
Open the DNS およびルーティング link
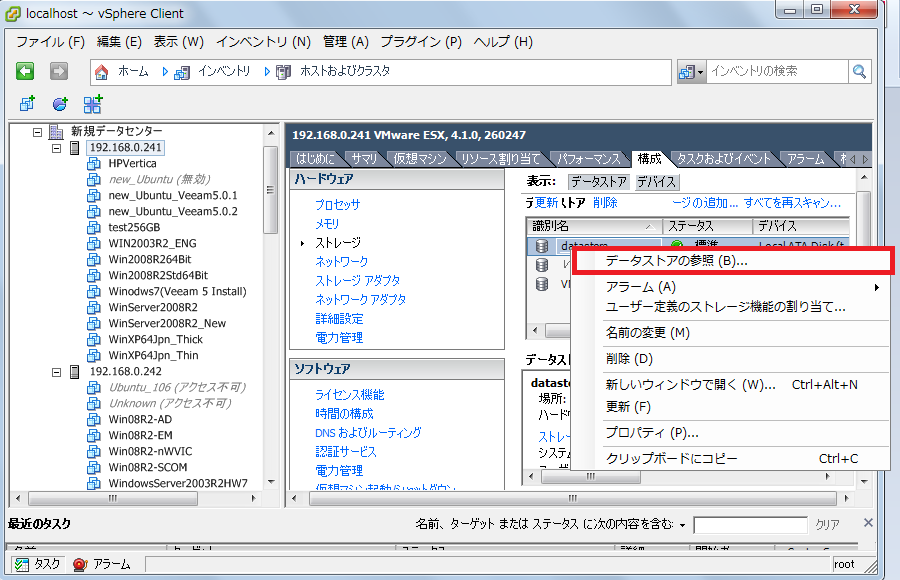[x=368, y=433]
